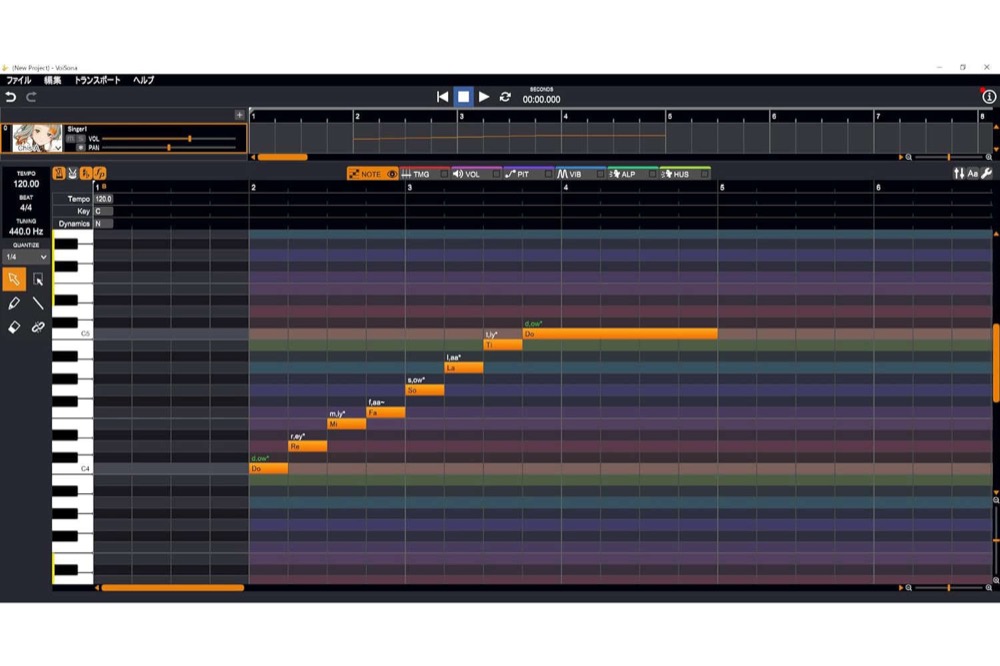Enable the TMG parameter checkbox

(443, 174)
